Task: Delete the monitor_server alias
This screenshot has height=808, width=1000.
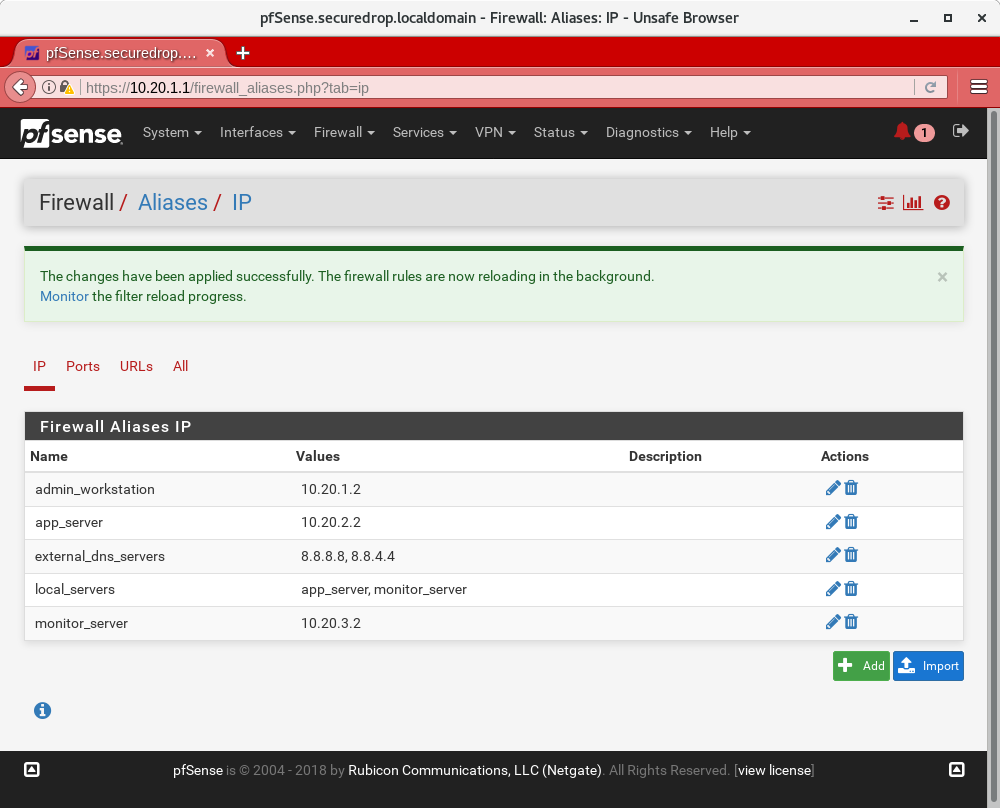Action: point(851,622)
